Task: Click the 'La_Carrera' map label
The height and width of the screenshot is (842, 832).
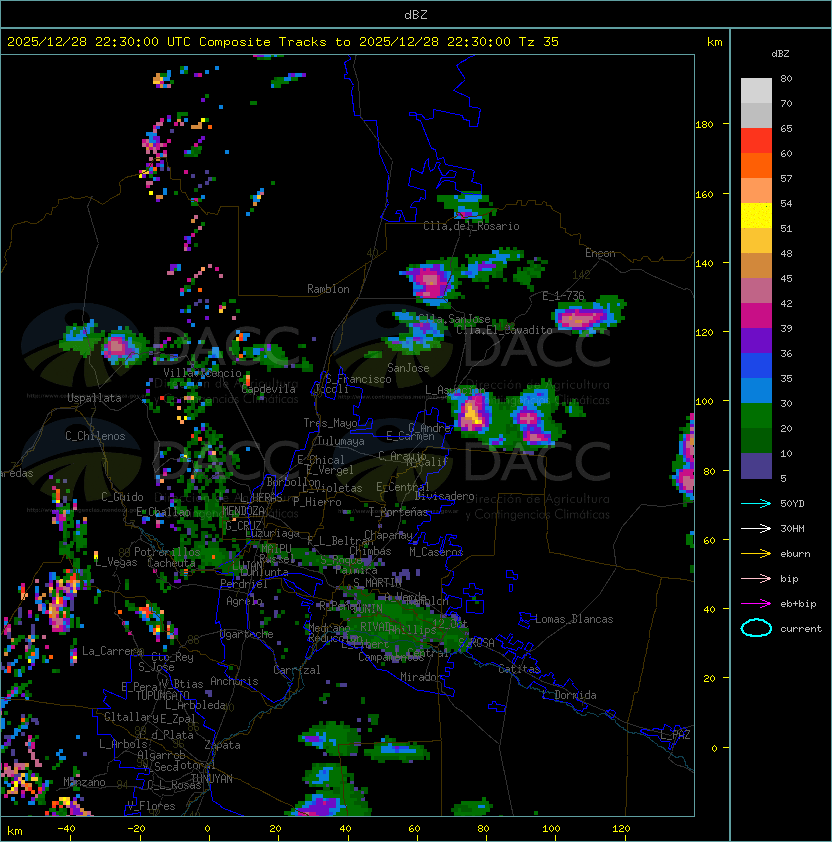Action: pos(112,651)
